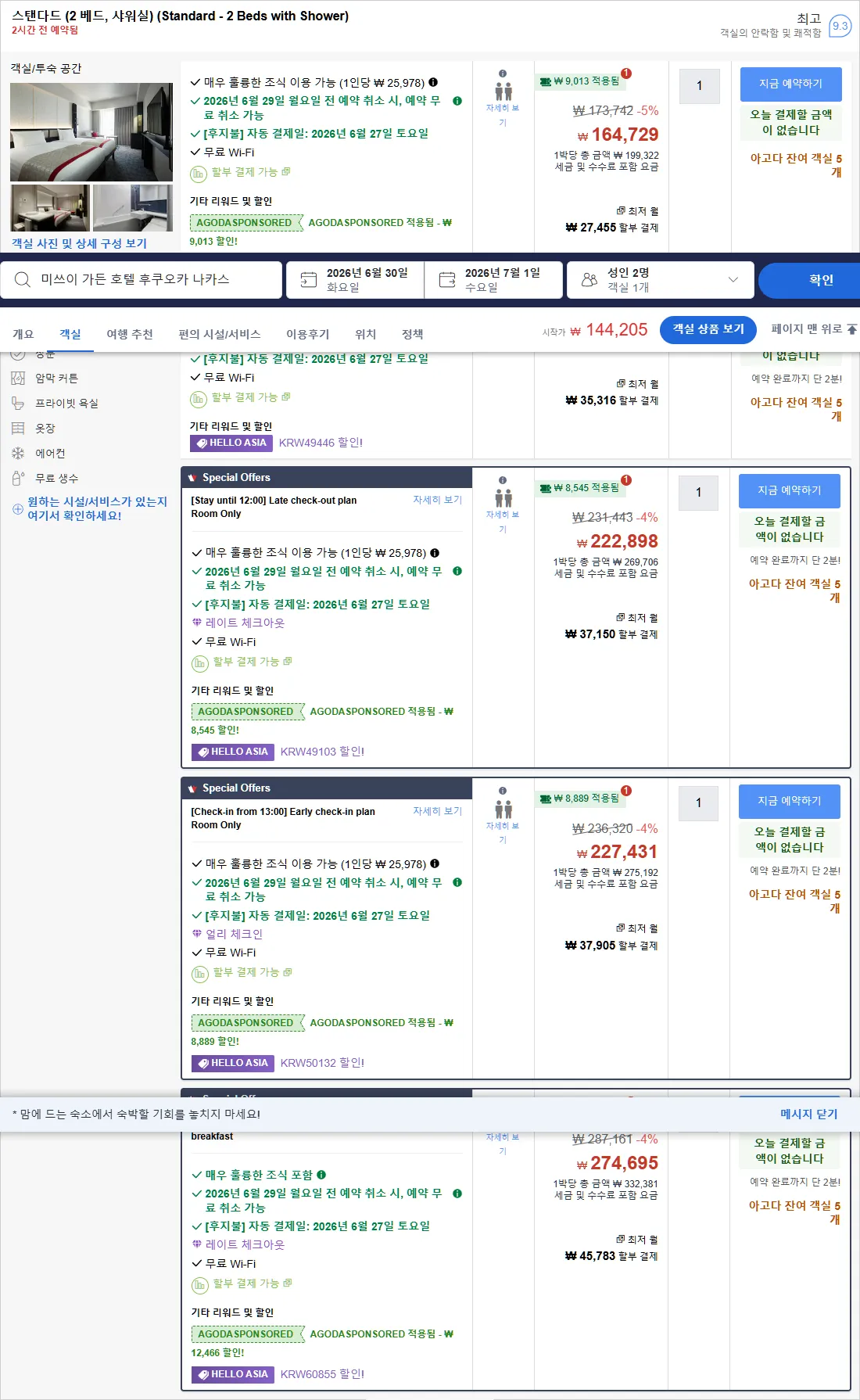Click 자세히 보기 for Early check-in plan

pyautogui.click(x=438, y=811)
